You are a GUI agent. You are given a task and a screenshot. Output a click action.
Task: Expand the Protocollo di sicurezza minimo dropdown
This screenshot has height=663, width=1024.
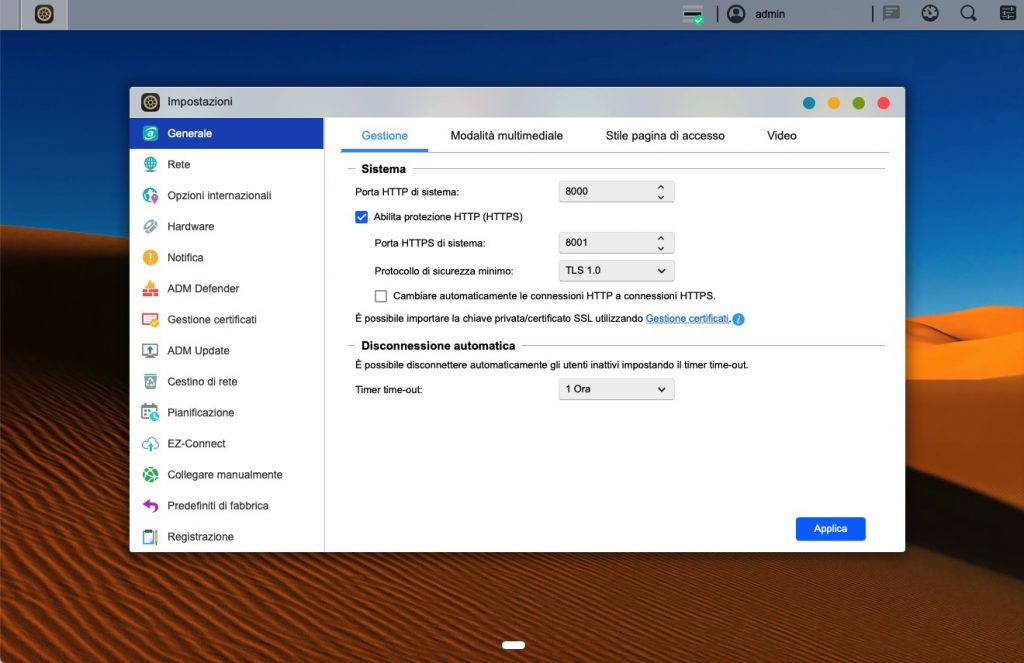coord(616,270)
